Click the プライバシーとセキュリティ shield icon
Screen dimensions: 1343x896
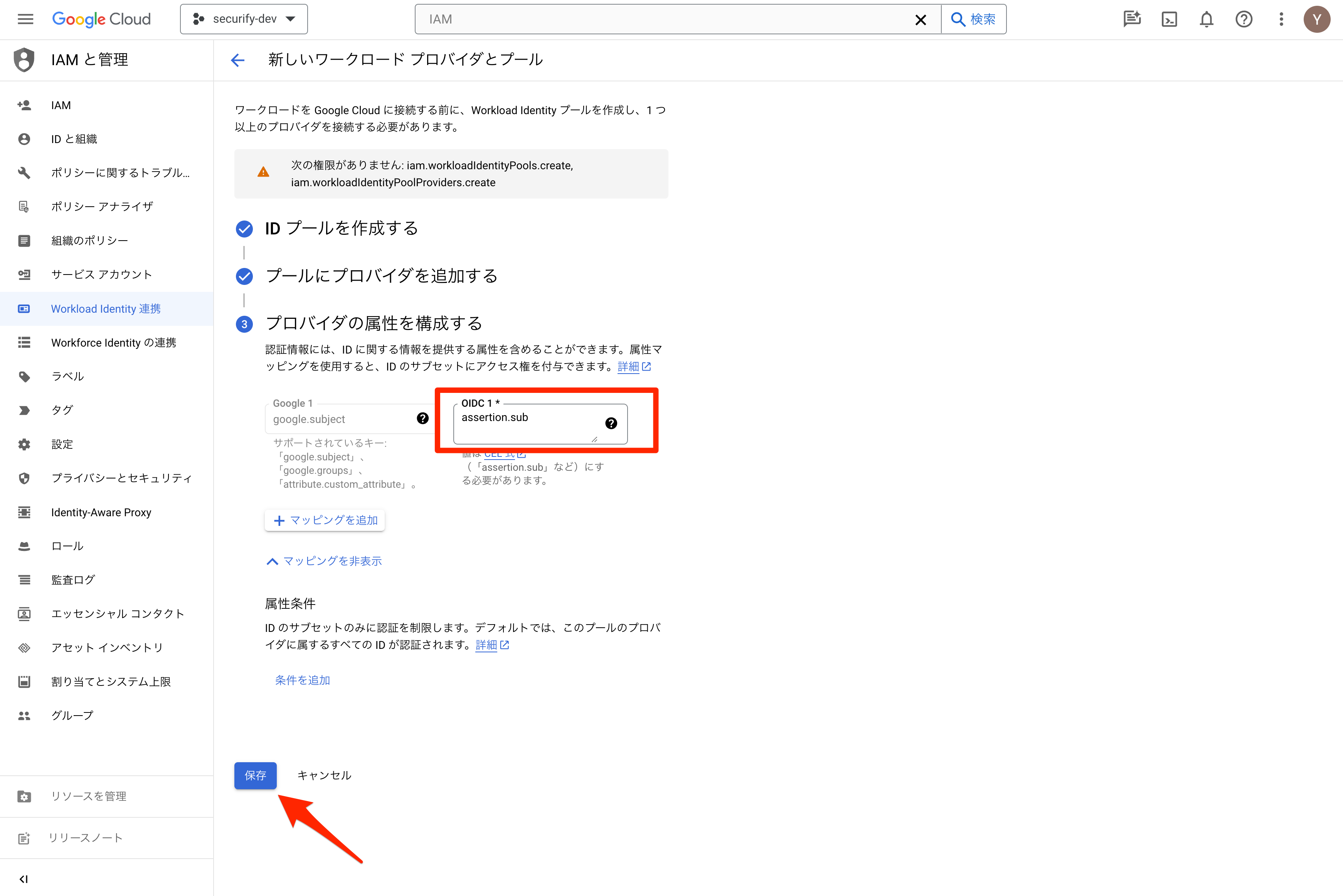(x=24, y=478)
